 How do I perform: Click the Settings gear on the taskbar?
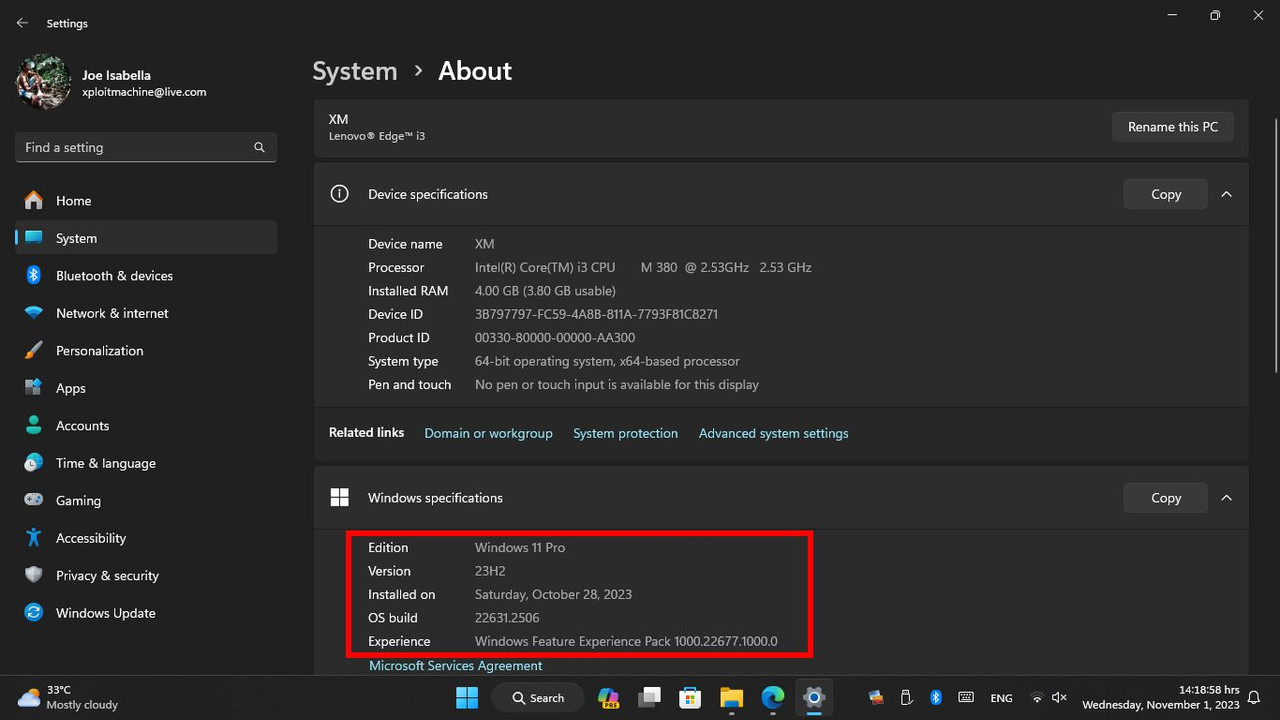[814, 697]
